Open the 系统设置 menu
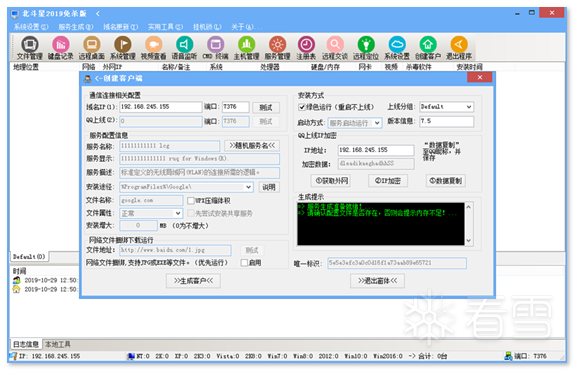This screenshot has width=574, height=370. pos(31,27)
